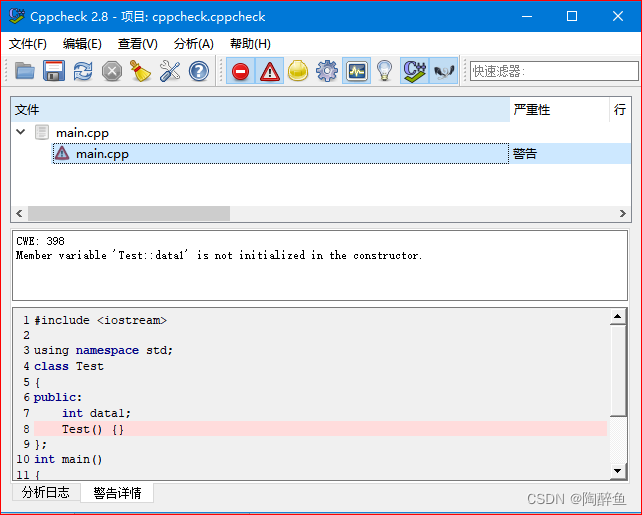Click the code view vertical scrollbar thumb
This screenshot has height=515, width=642.
click(617, 370)
